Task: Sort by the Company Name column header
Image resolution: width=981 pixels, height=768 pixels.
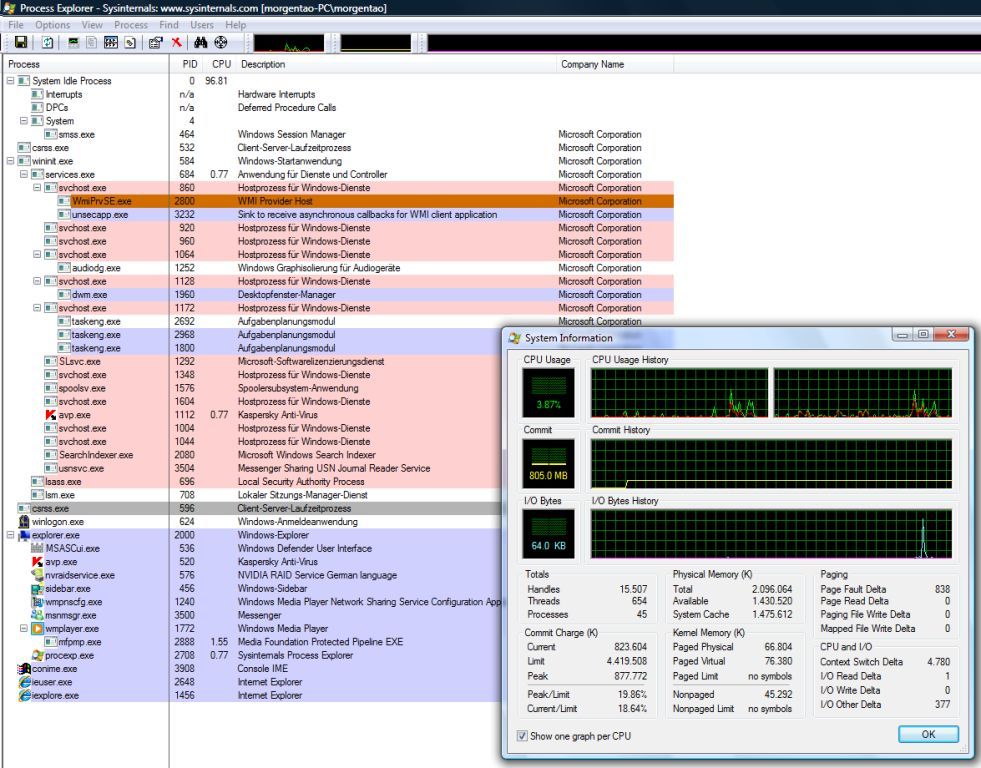Action: [x=615, y=64]
